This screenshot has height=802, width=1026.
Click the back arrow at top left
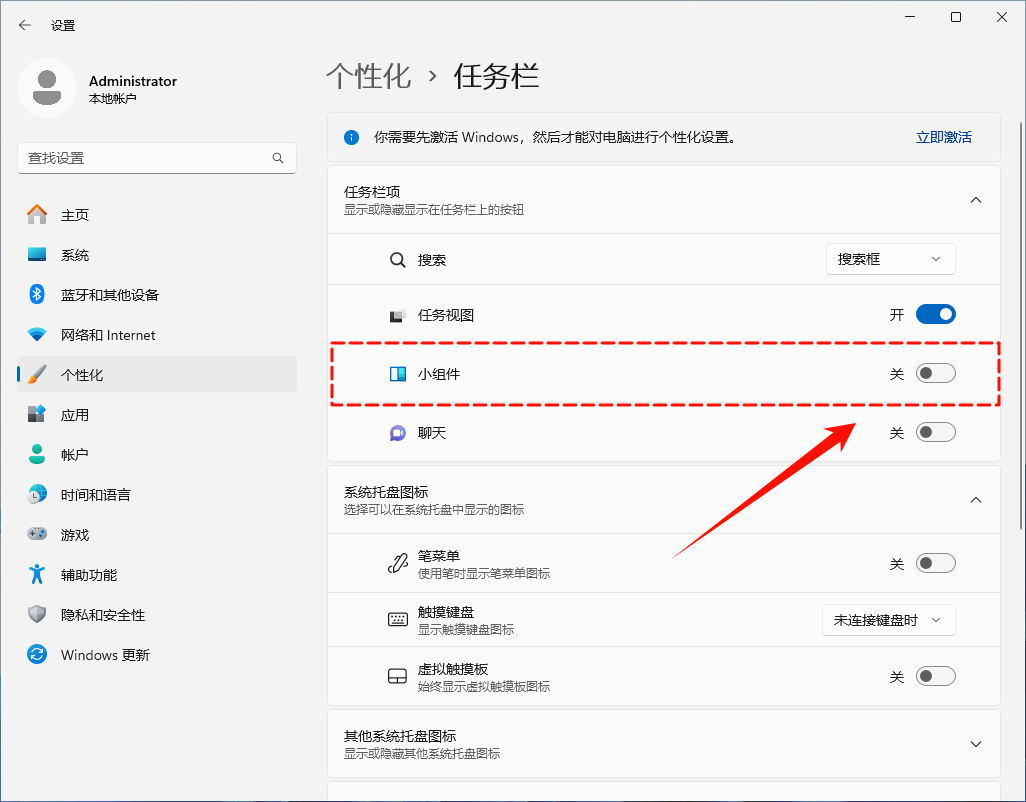pyautogui.click(x=23, y=25)
